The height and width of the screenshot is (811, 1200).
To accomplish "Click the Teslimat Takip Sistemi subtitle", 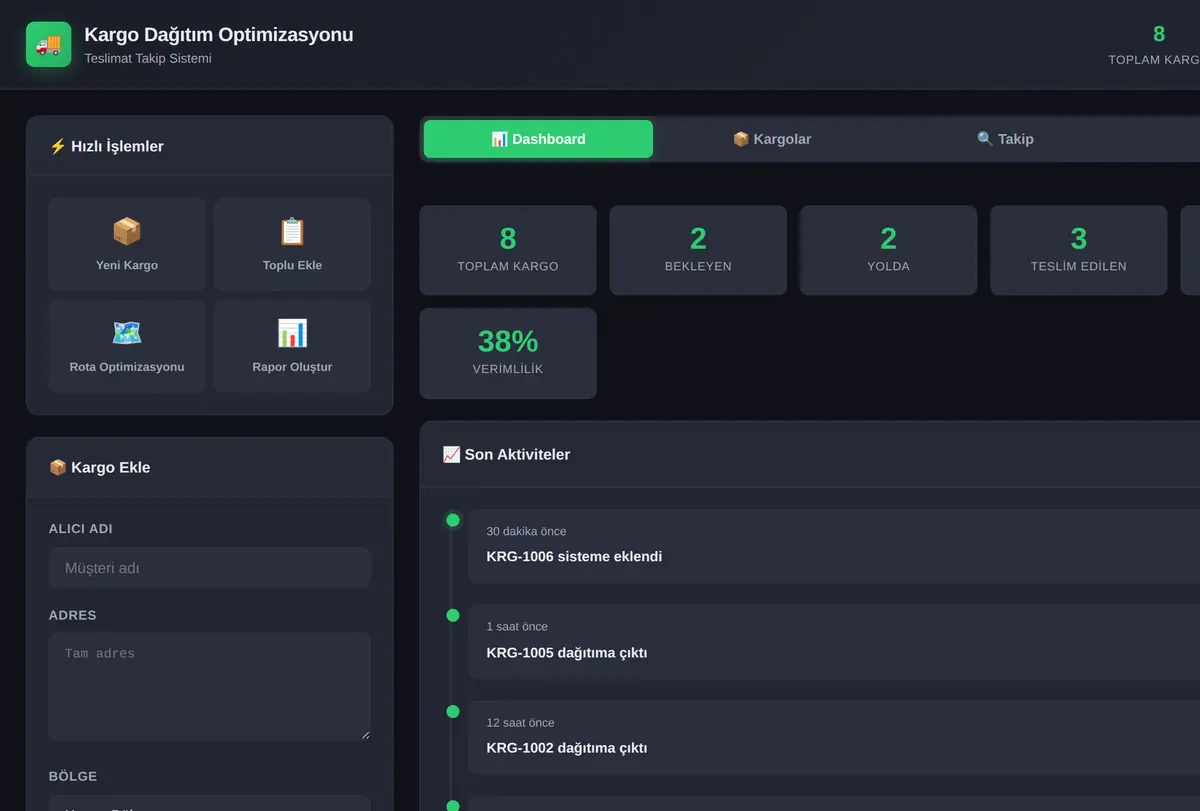I will coord(148,59).
